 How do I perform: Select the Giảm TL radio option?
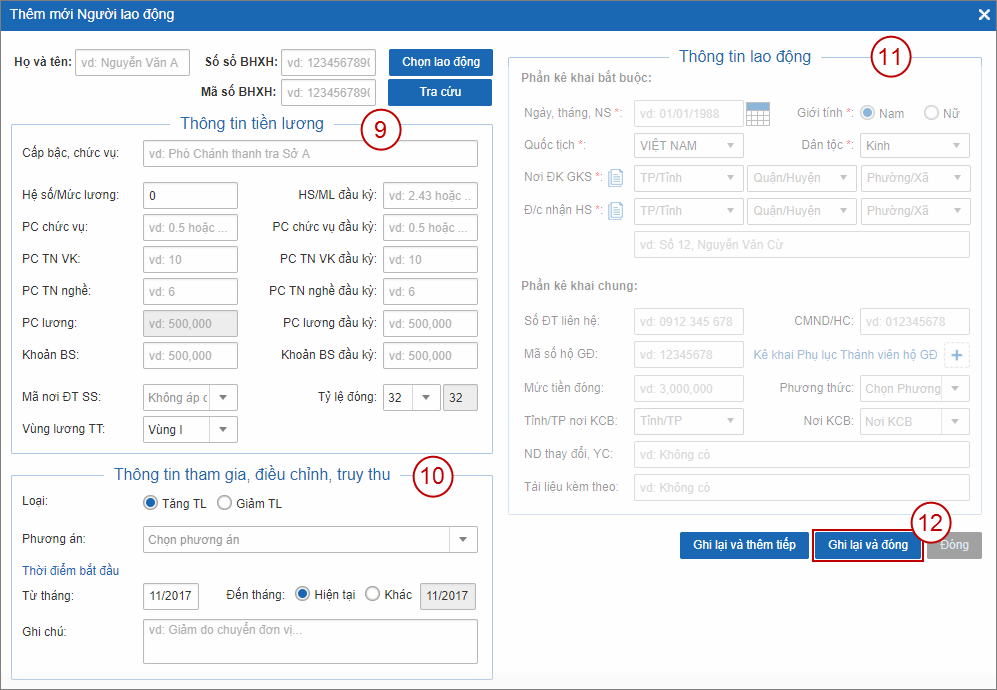click(224, 503)
